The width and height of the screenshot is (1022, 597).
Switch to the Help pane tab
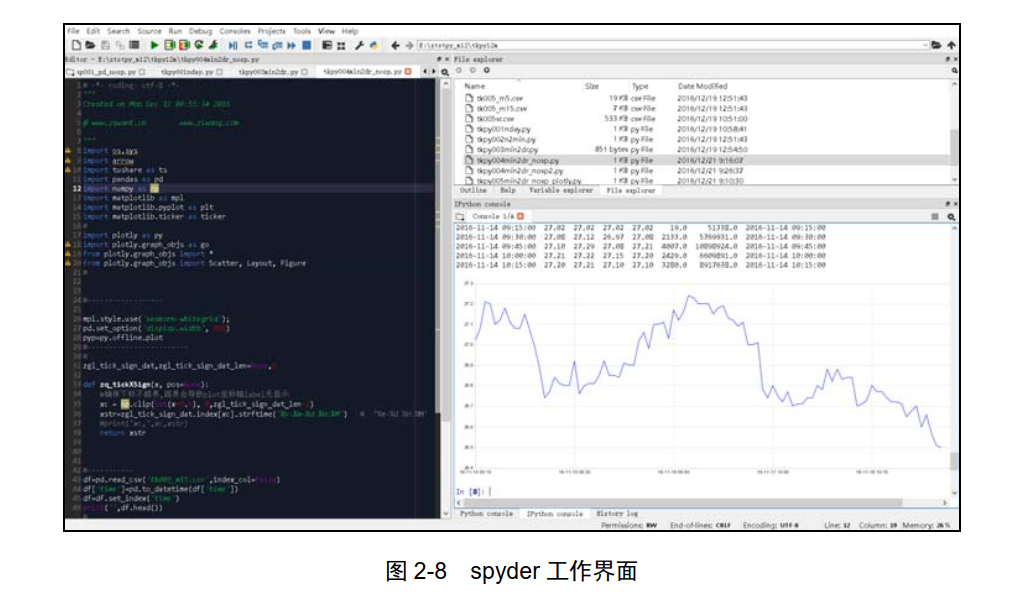point(508,190)
